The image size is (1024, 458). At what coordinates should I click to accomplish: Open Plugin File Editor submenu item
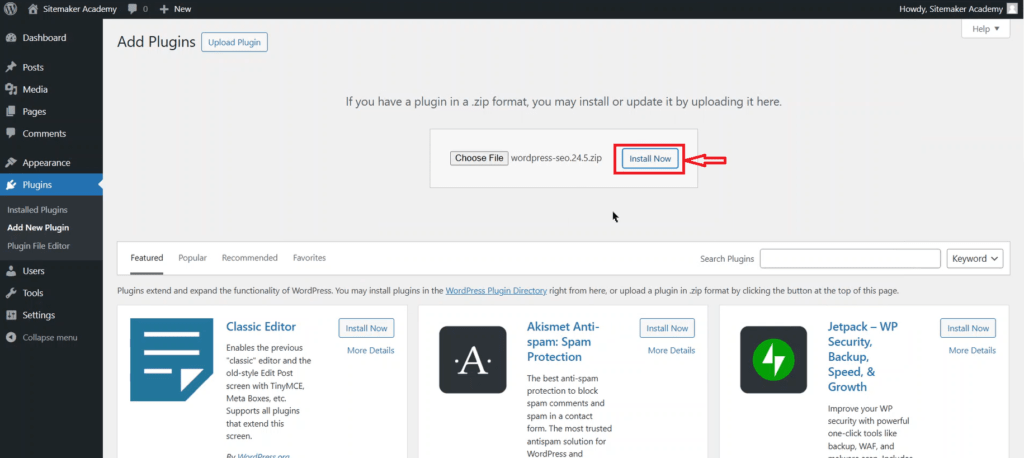point(39,246)
